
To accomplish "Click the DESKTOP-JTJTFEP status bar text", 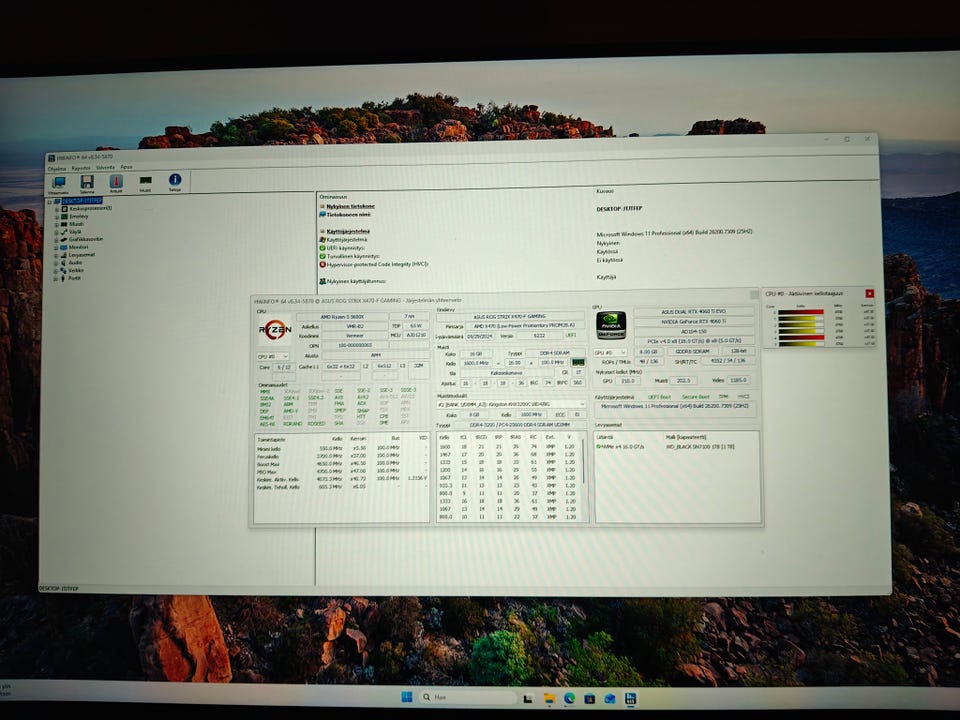I will click(x=59, y=588).
